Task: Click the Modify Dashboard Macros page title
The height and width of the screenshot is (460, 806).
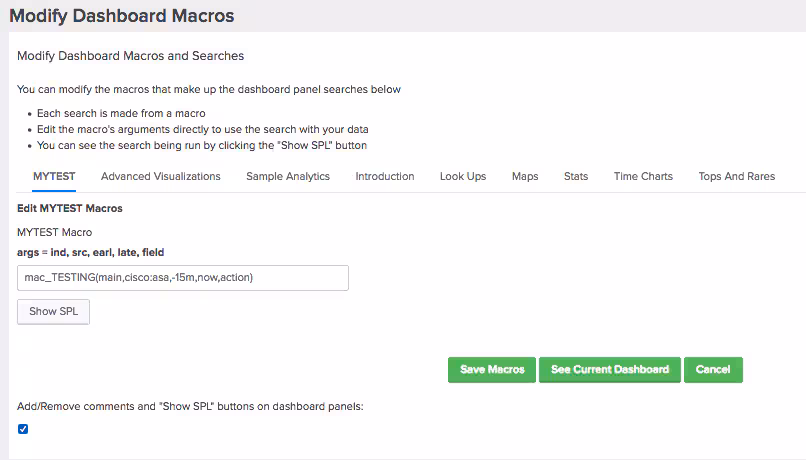Action: 121,16
